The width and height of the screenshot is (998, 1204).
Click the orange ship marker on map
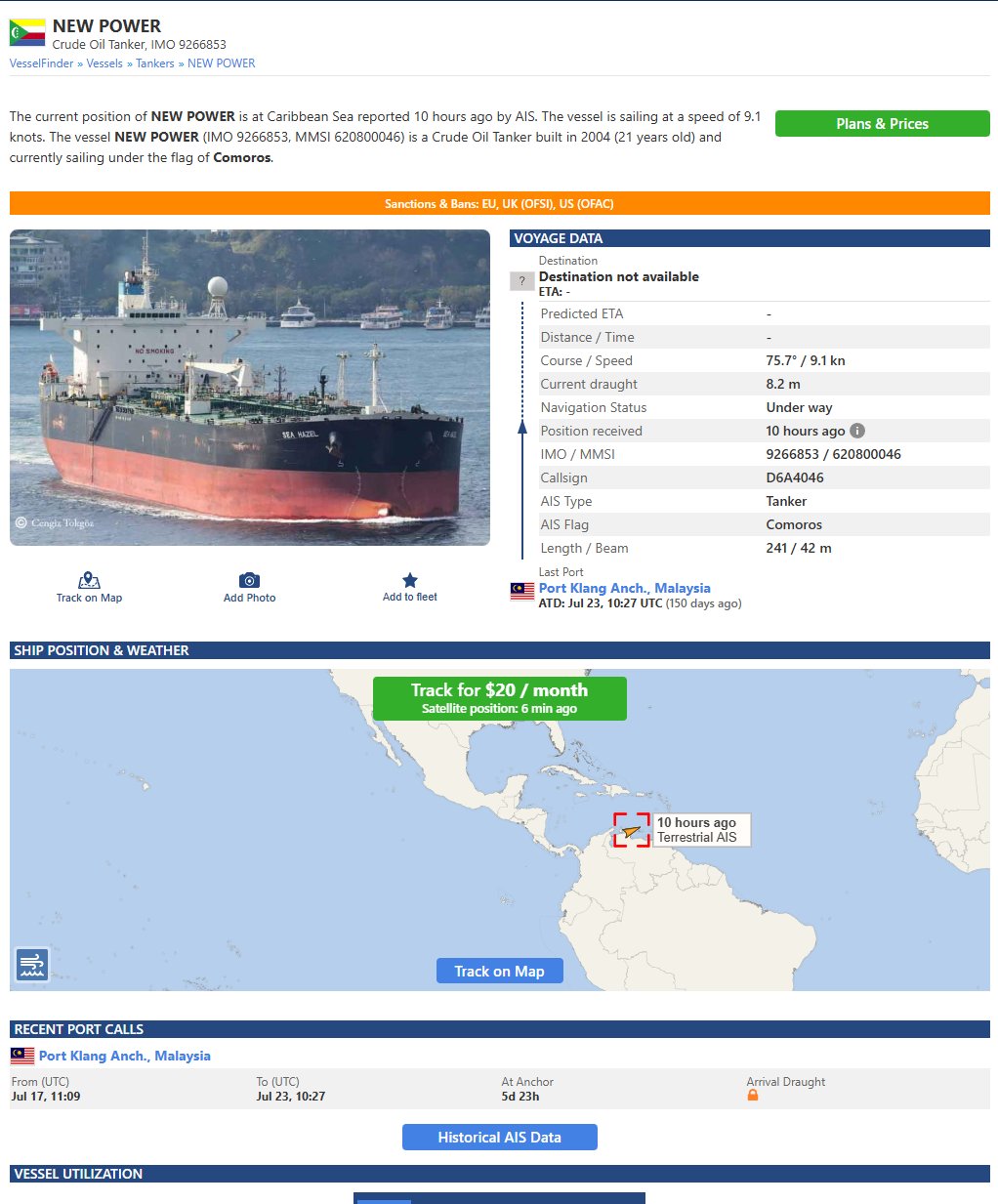pos(632,832)
